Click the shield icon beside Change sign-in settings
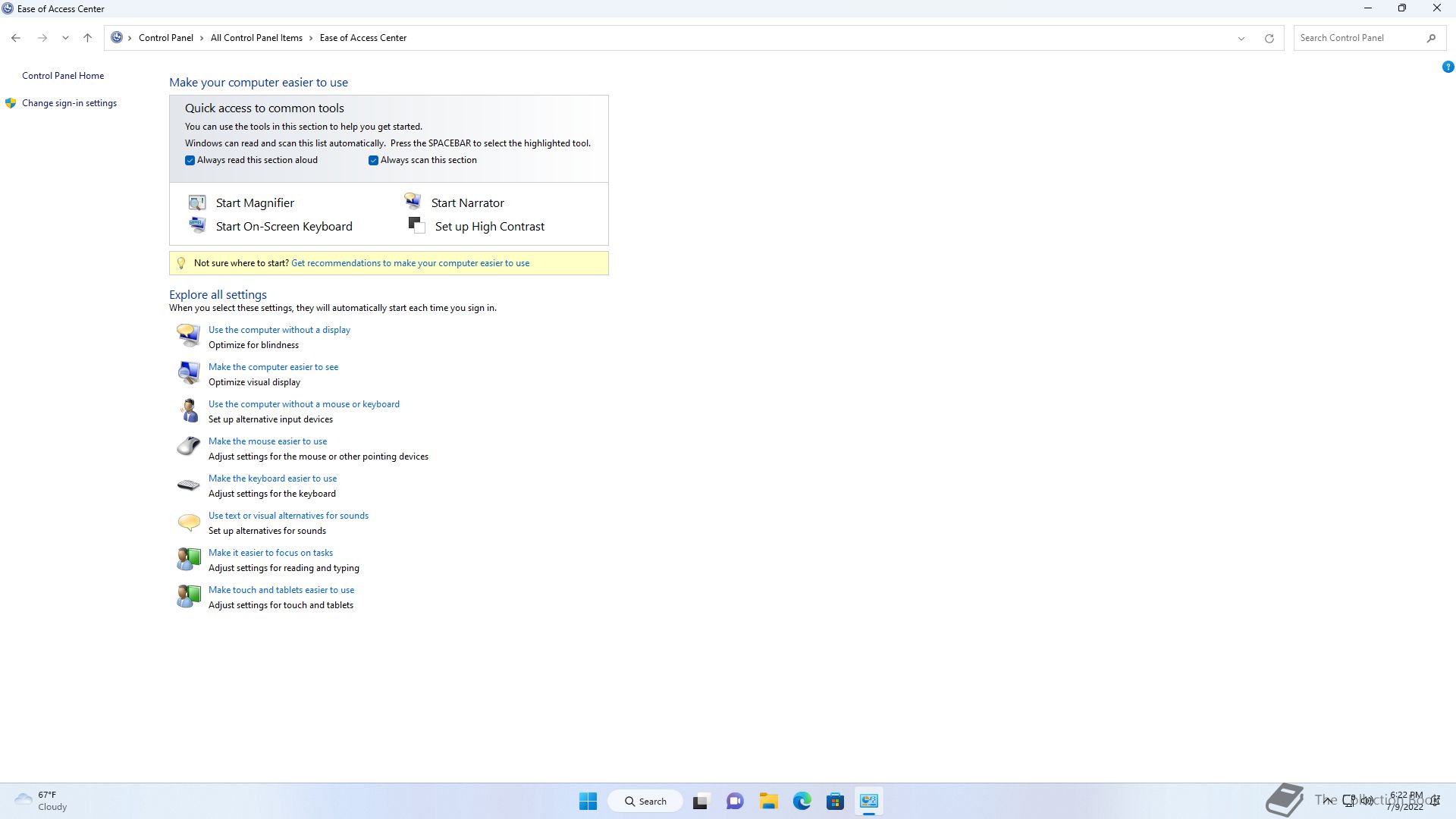The image size is (1456, 819). click(11, 103)
